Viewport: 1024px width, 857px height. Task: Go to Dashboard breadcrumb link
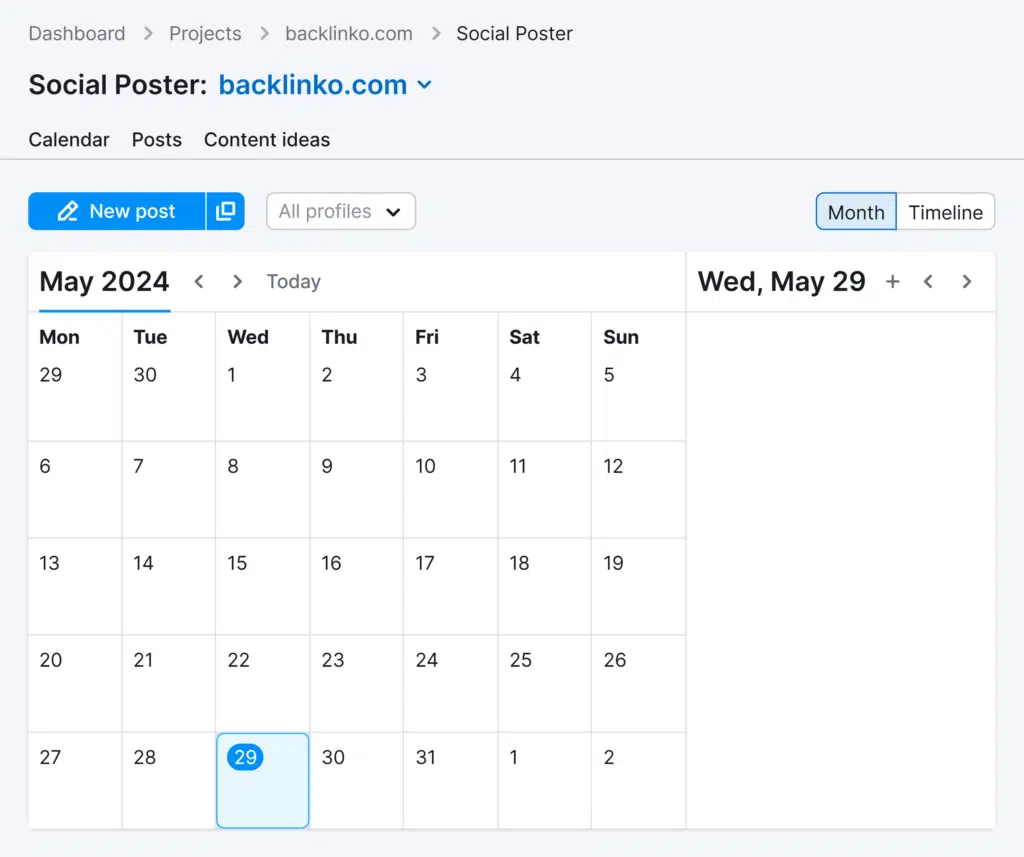tap(77, 33)
